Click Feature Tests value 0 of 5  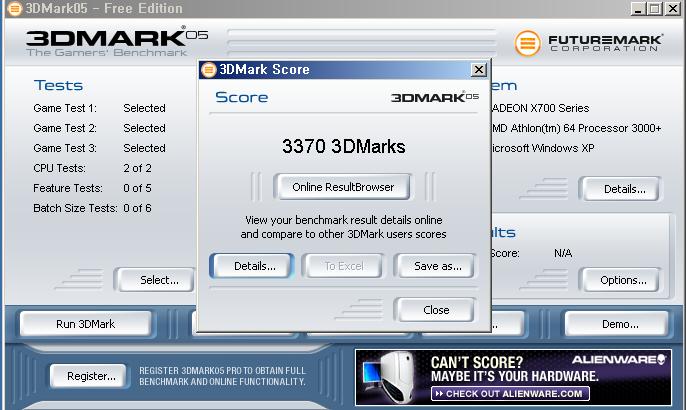[137, 188]
